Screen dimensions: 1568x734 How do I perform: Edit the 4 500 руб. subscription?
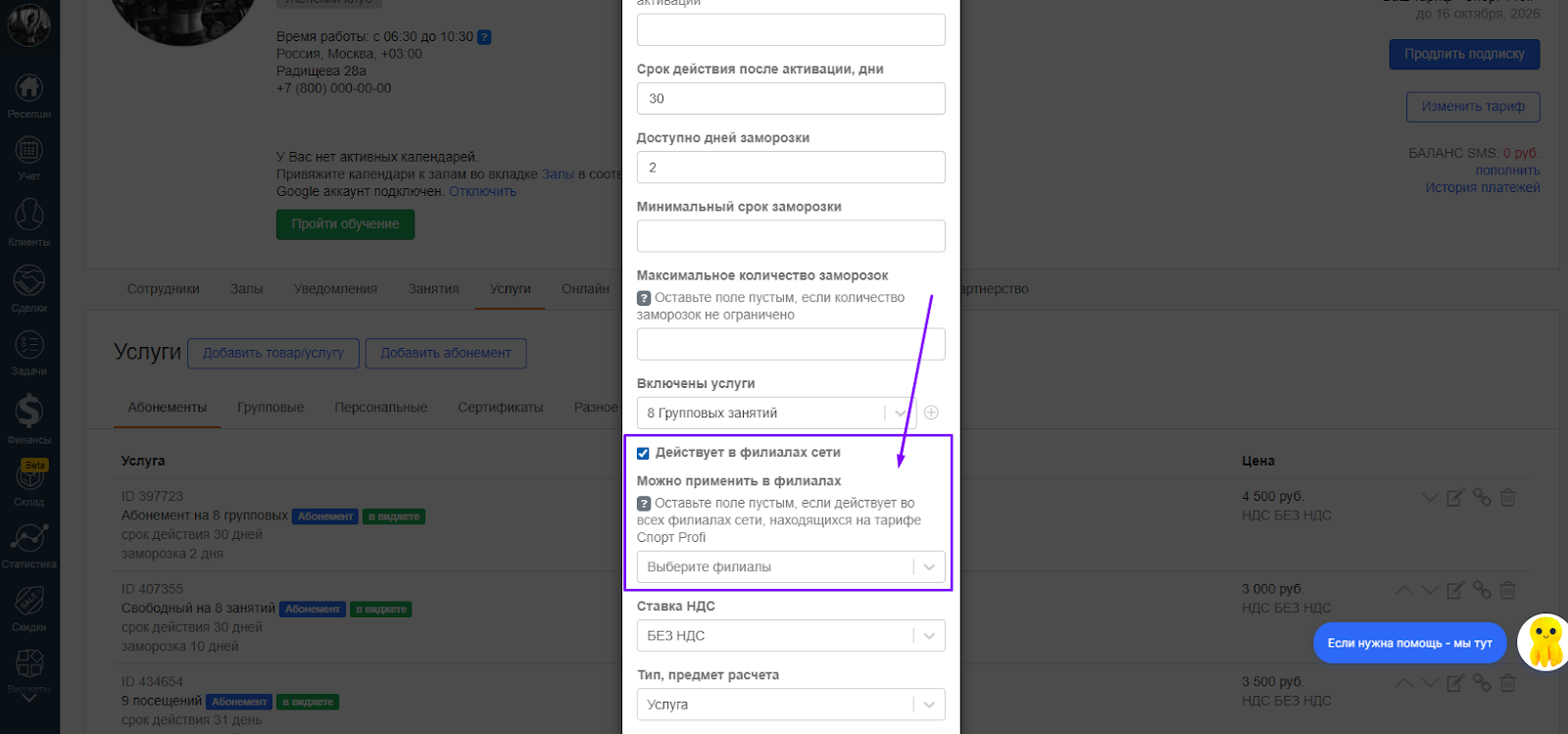click(1455, 498)
